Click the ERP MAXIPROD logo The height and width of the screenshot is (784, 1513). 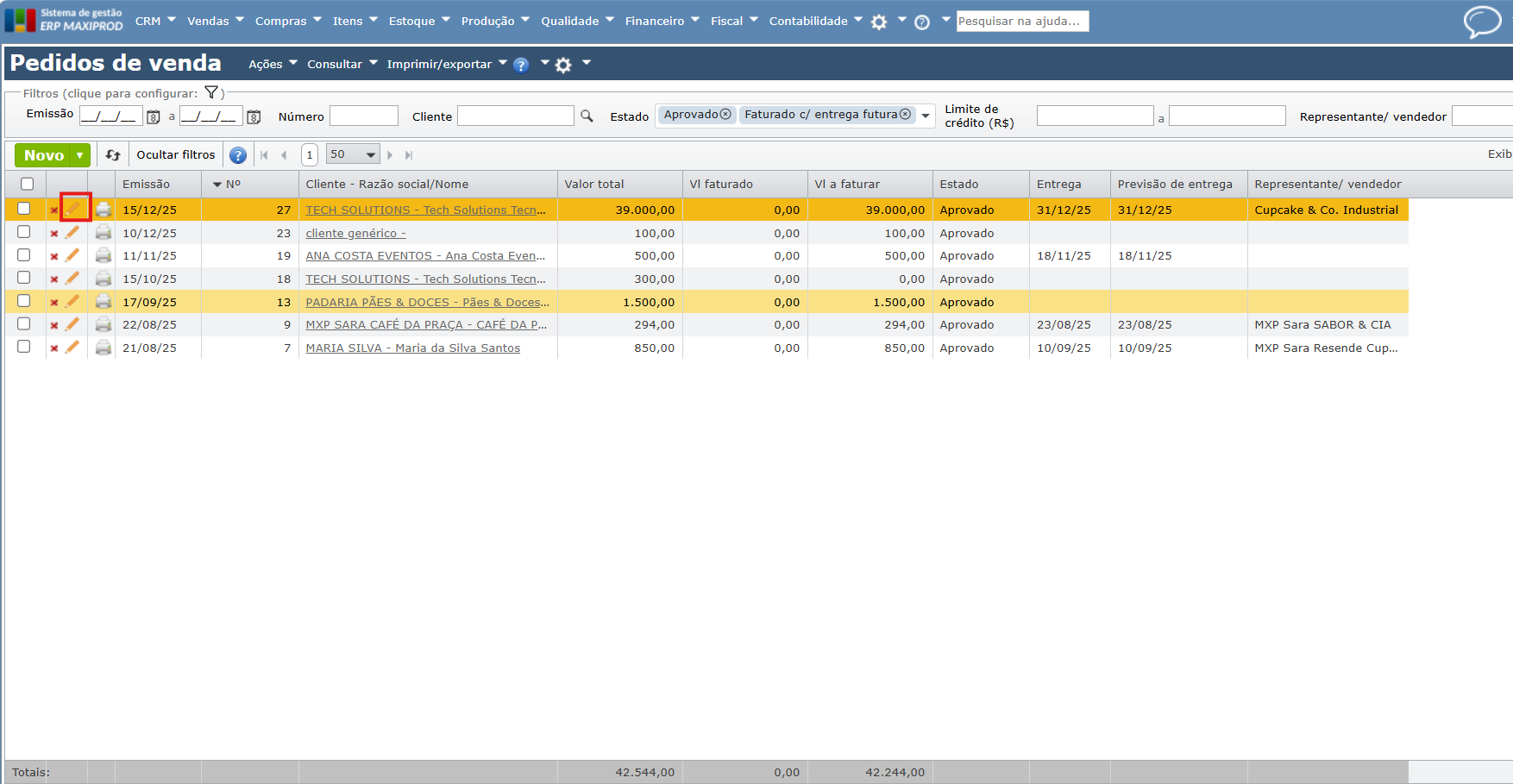click(65, 20)
